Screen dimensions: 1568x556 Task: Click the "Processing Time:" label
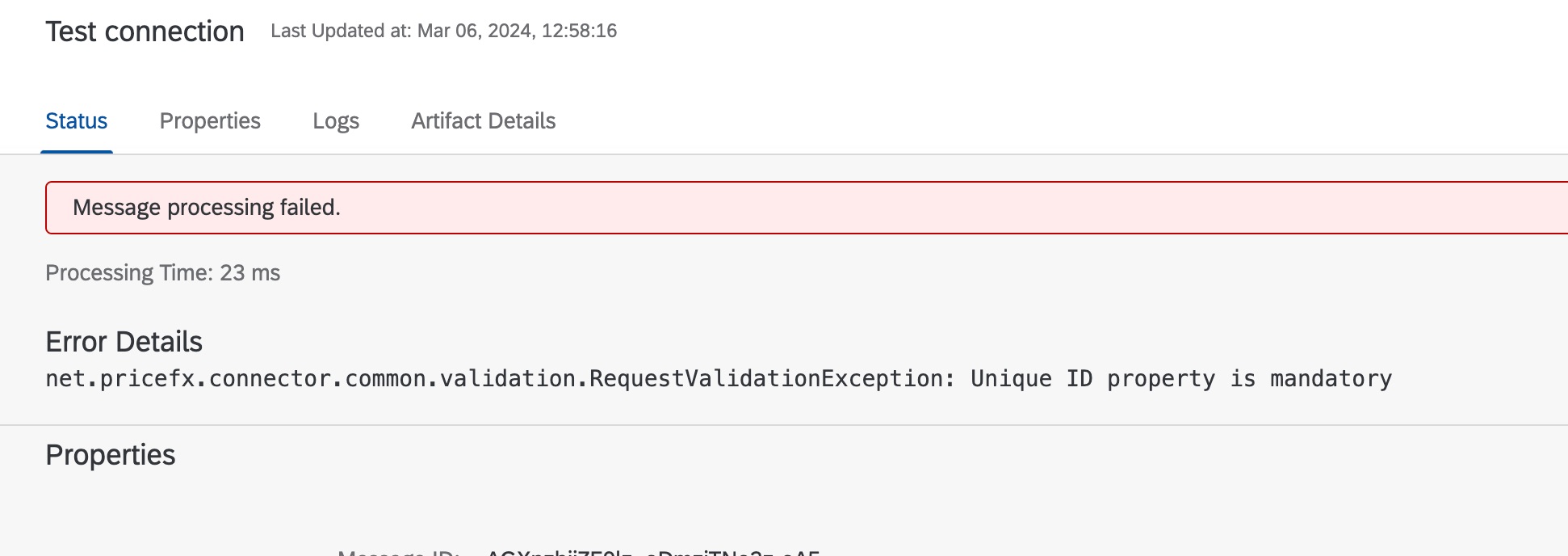pyautogui.click(x=129, y=273)
